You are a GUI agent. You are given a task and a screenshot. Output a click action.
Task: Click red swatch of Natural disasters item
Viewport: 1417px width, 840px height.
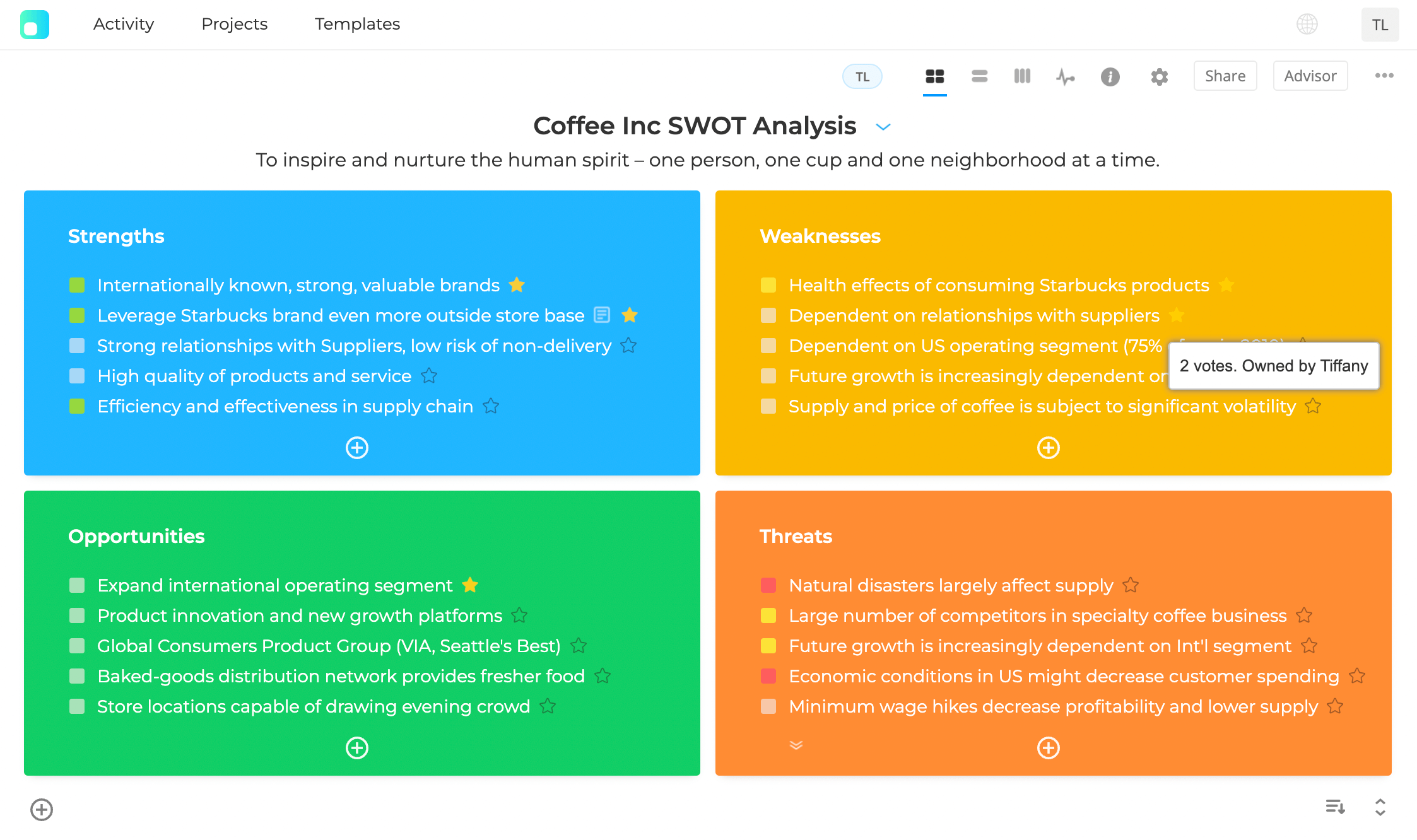coord(768,585)
